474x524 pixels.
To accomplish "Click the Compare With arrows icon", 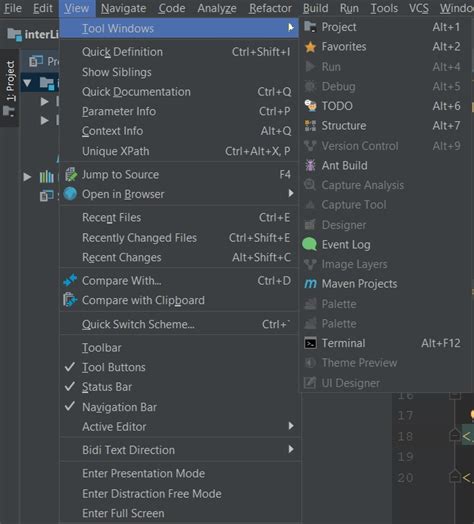I will click(70, 280).
